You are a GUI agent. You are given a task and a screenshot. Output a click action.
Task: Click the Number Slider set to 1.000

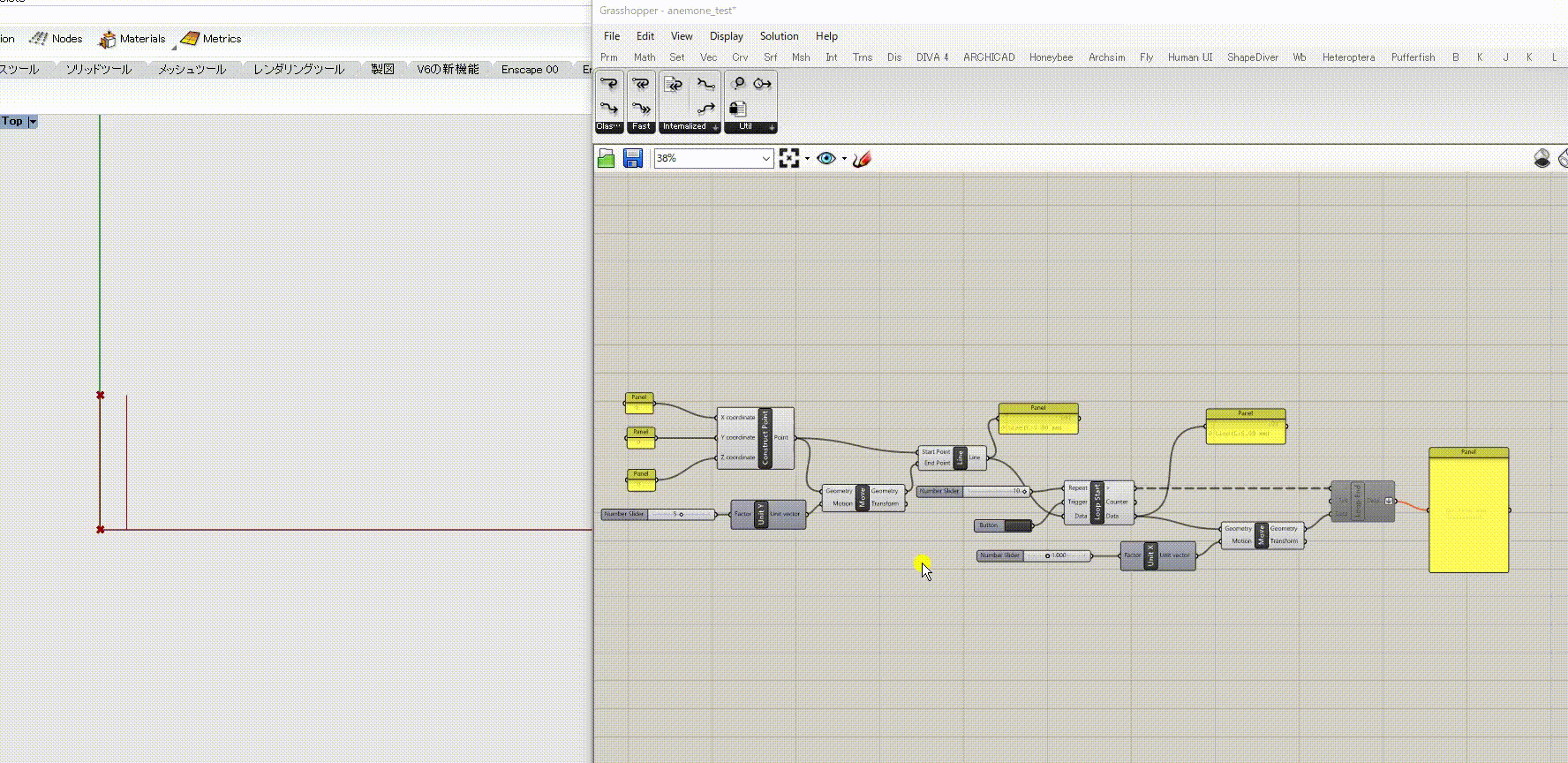point(1034,555)
